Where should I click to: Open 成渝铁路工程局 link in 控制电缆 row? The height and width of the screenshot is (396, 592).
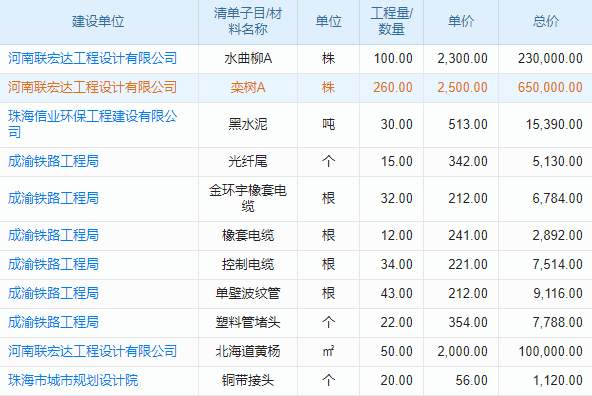pos(53,264)
